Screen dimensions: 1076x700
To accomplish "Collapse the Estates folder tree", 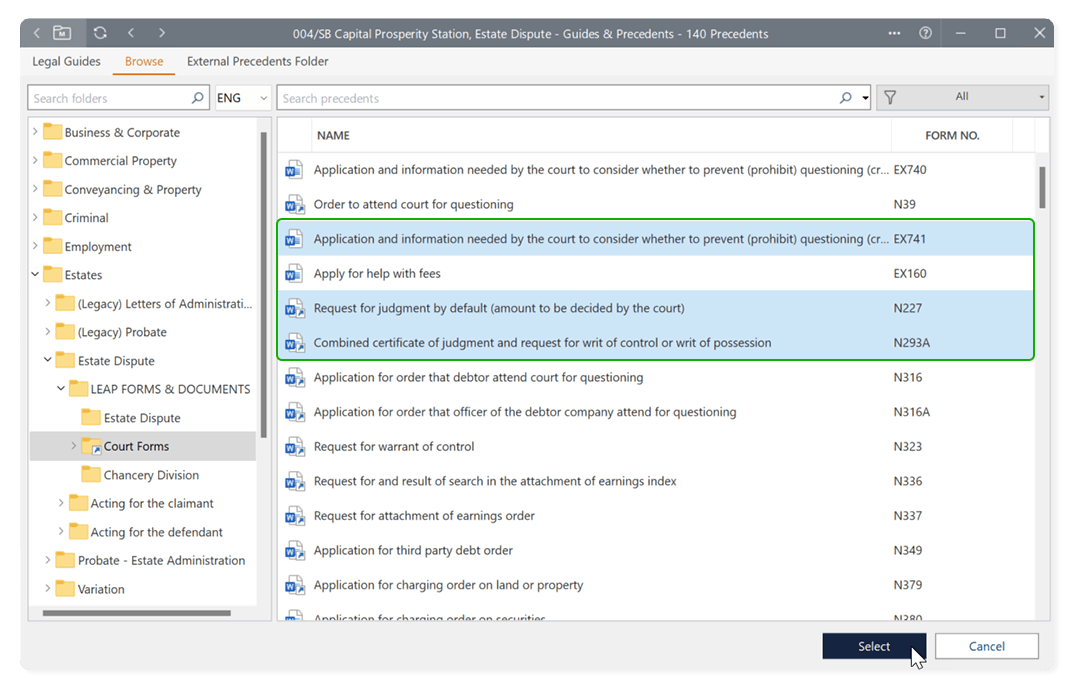I will [36, 275].
